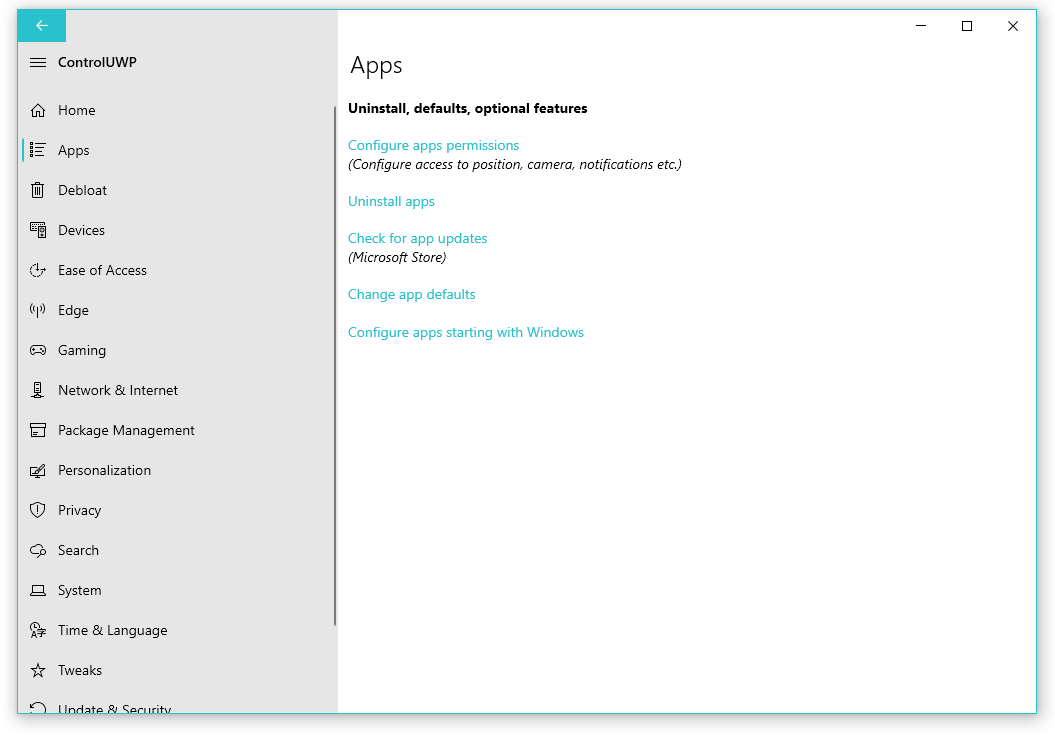This screenshot has width=1055, height=736.
Task: Click the Search cloud icon
Action: click(38, 550)
